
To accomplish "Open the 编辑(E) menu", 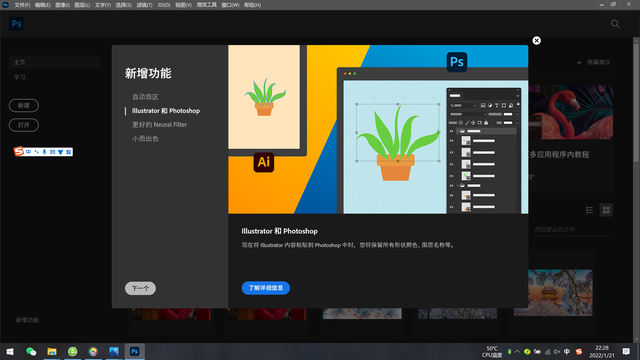I will tap(42, 5).
